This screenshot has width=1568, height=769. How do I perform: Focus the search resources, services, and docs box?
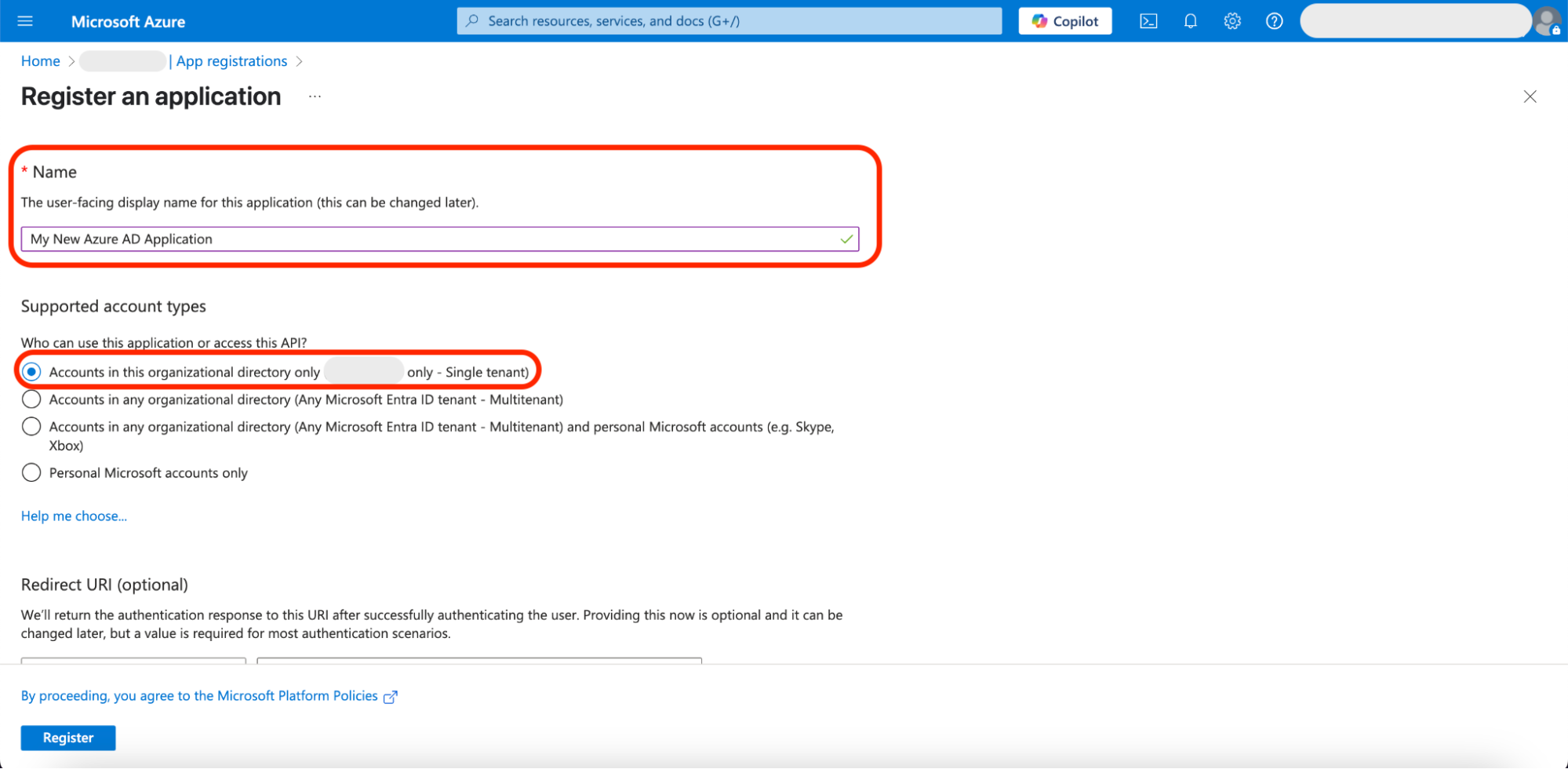click(x=729, y=21)
